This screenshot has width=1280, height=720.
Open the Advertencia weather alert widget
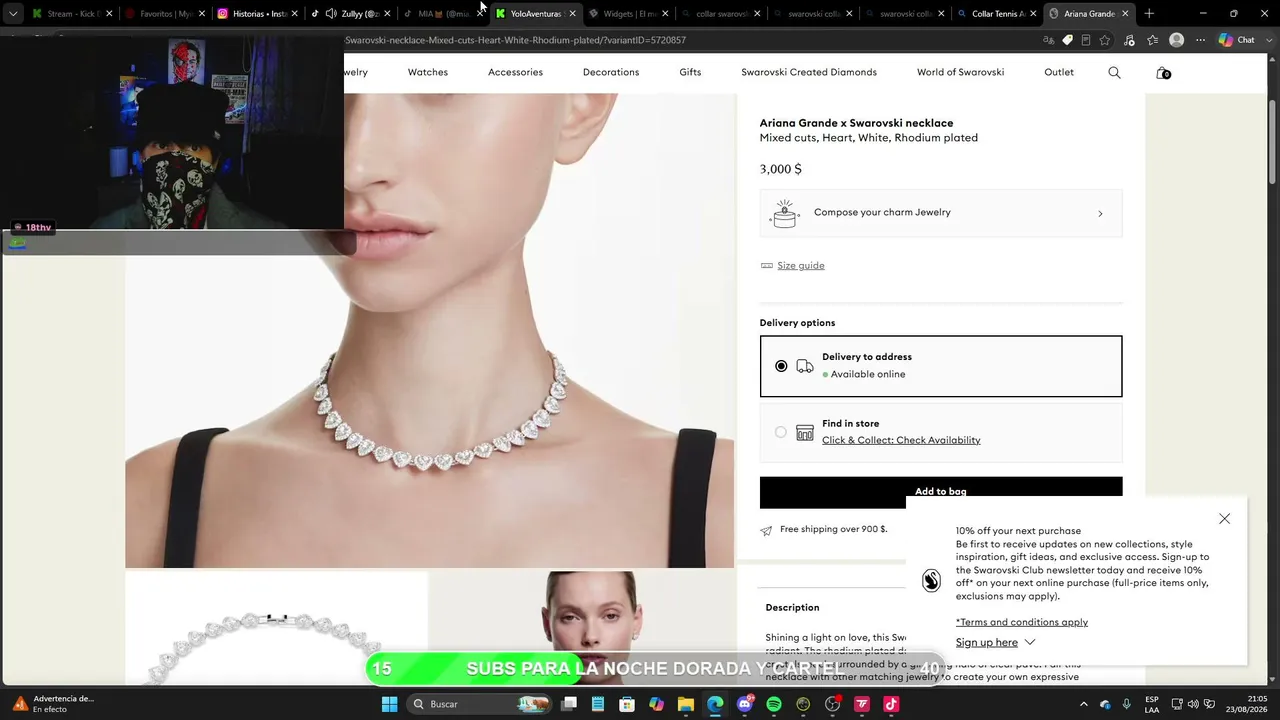pyautogui.click(x=55, y=704)
